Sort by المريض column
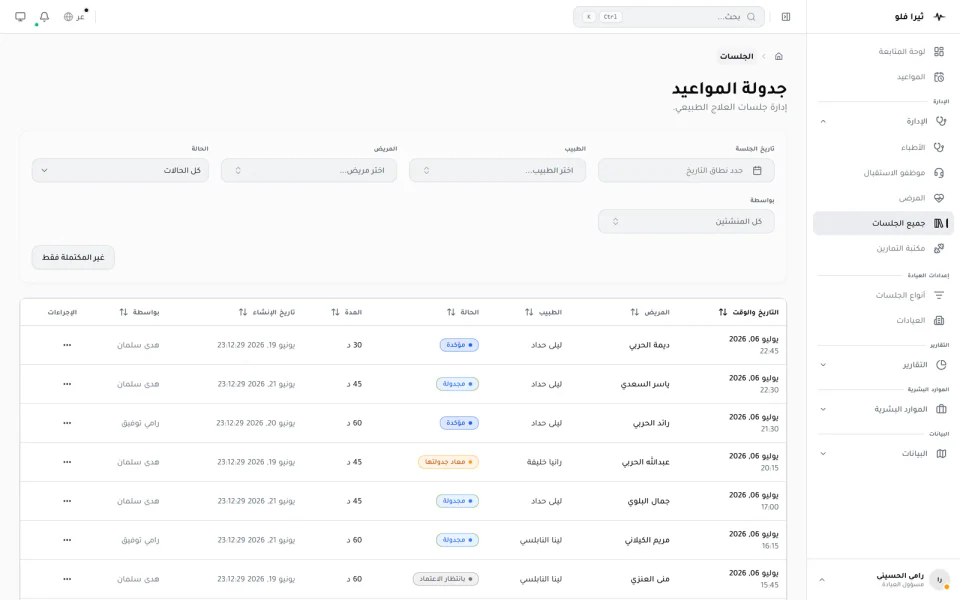Screen dimensions: 960x600 pos(650,312)
